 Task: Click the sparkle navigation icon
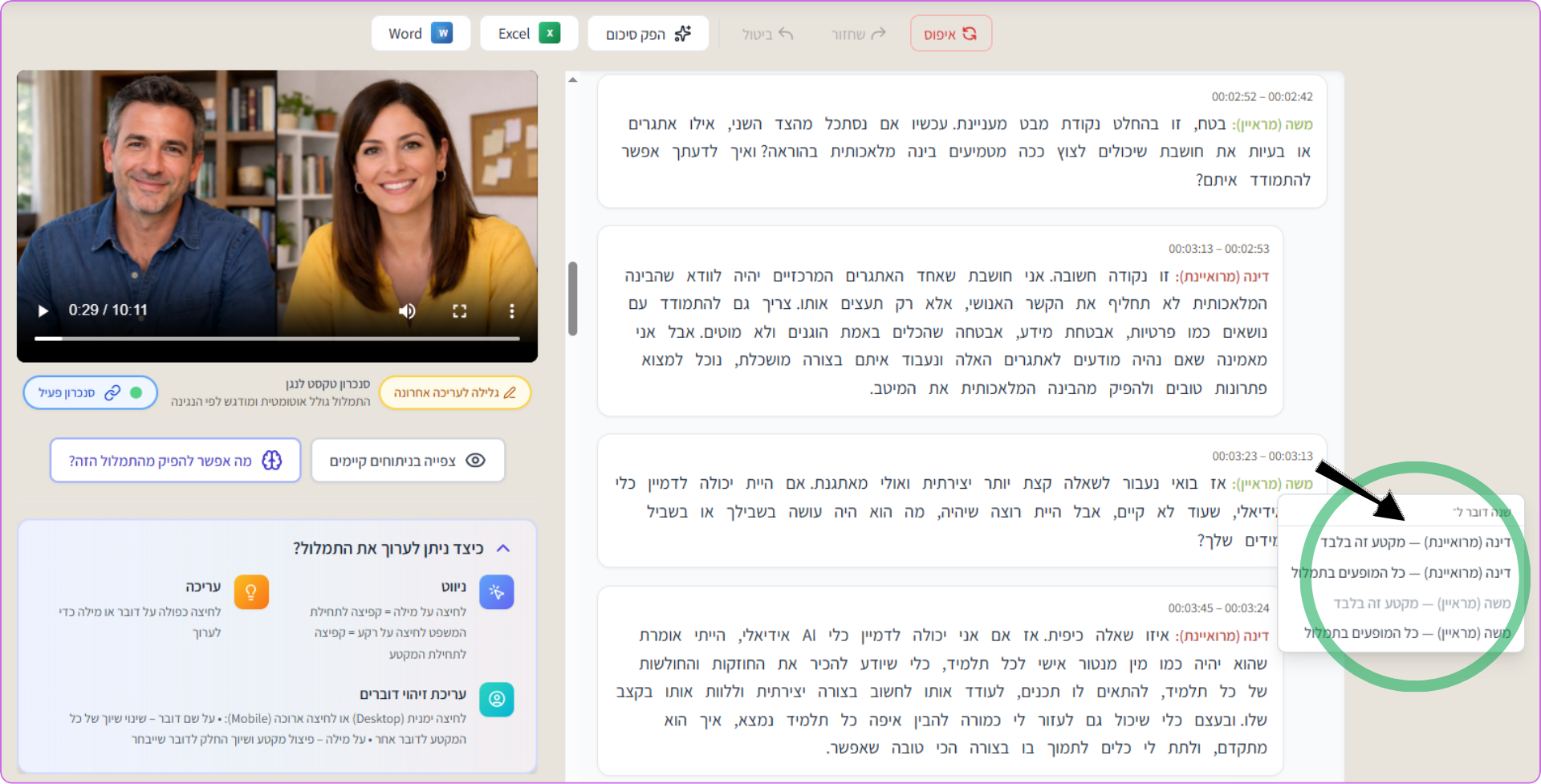click(497, 592)
